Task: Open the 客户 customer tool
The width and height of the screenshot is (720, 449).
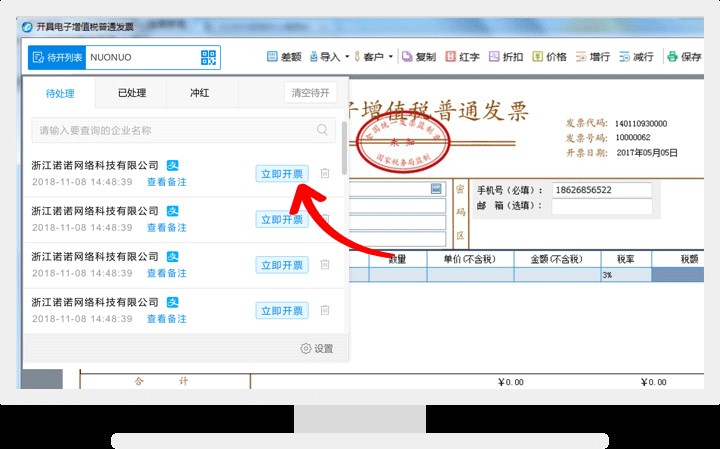Action: tap(368, 56)
